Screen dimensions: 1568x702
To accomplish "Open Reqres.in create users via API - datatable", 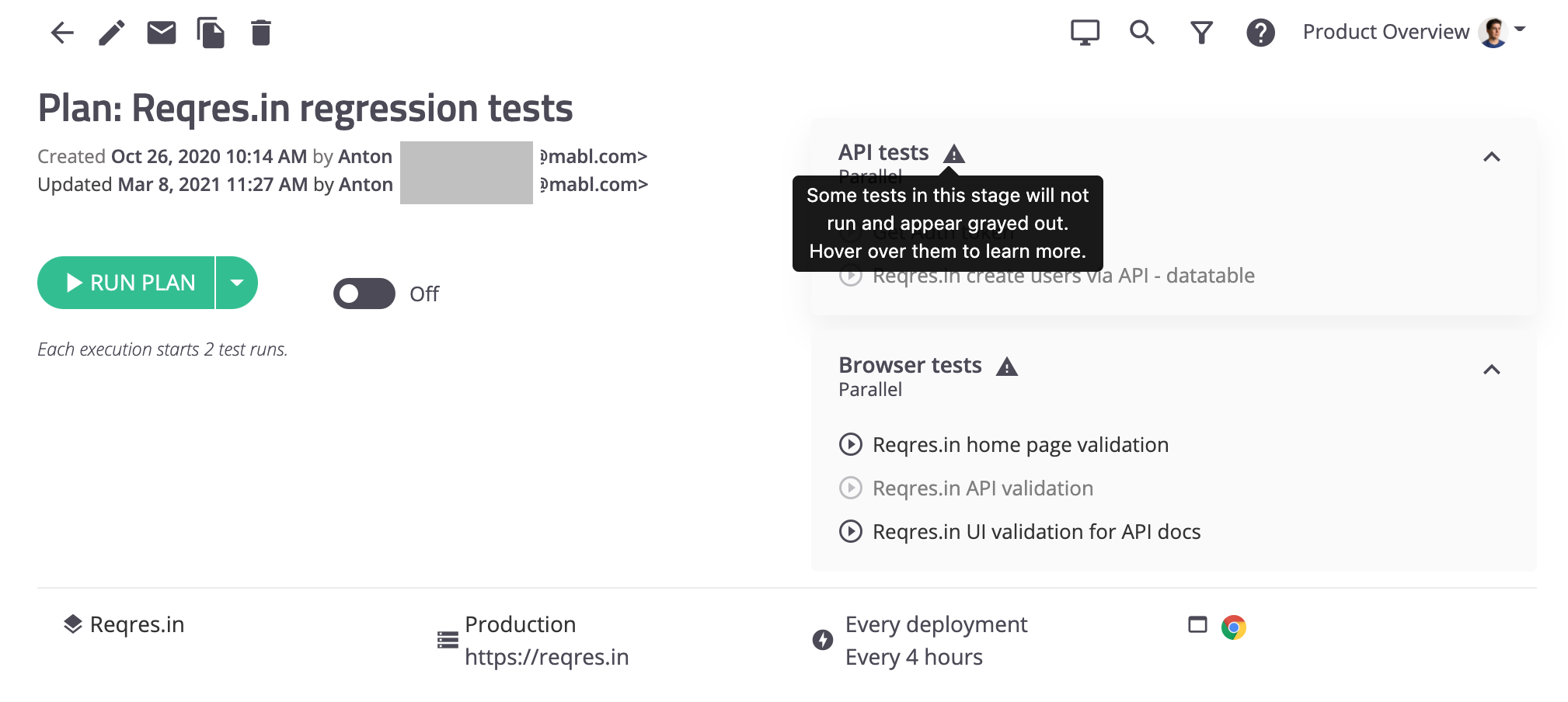I will point(1063,276).
